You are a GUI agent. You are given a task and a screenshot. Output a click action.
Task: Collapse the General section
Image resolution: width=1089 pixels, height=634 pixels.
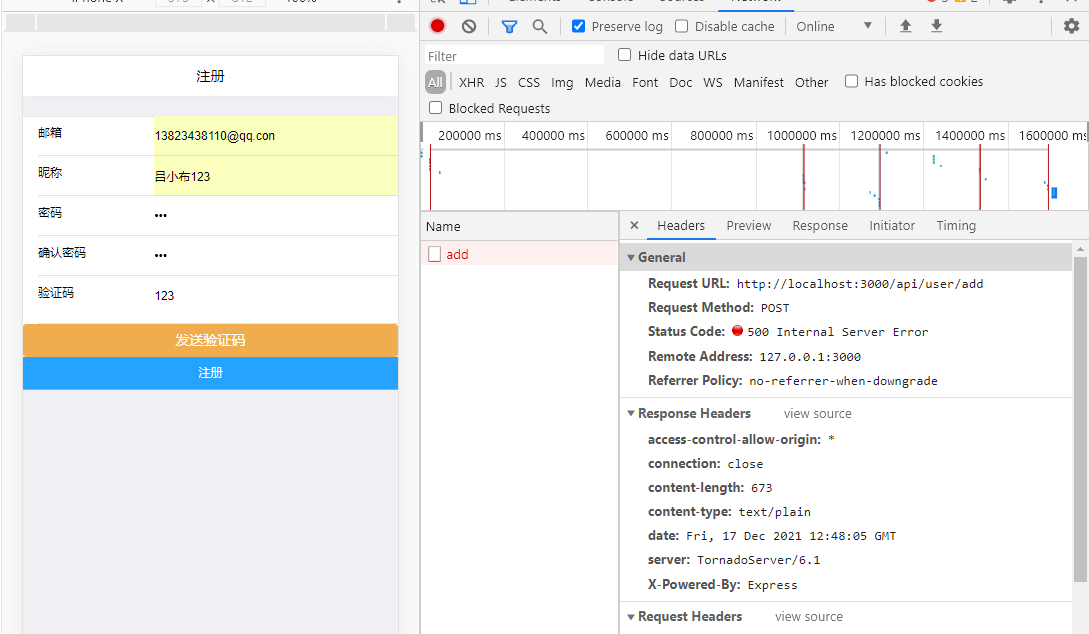click(631, 258)
